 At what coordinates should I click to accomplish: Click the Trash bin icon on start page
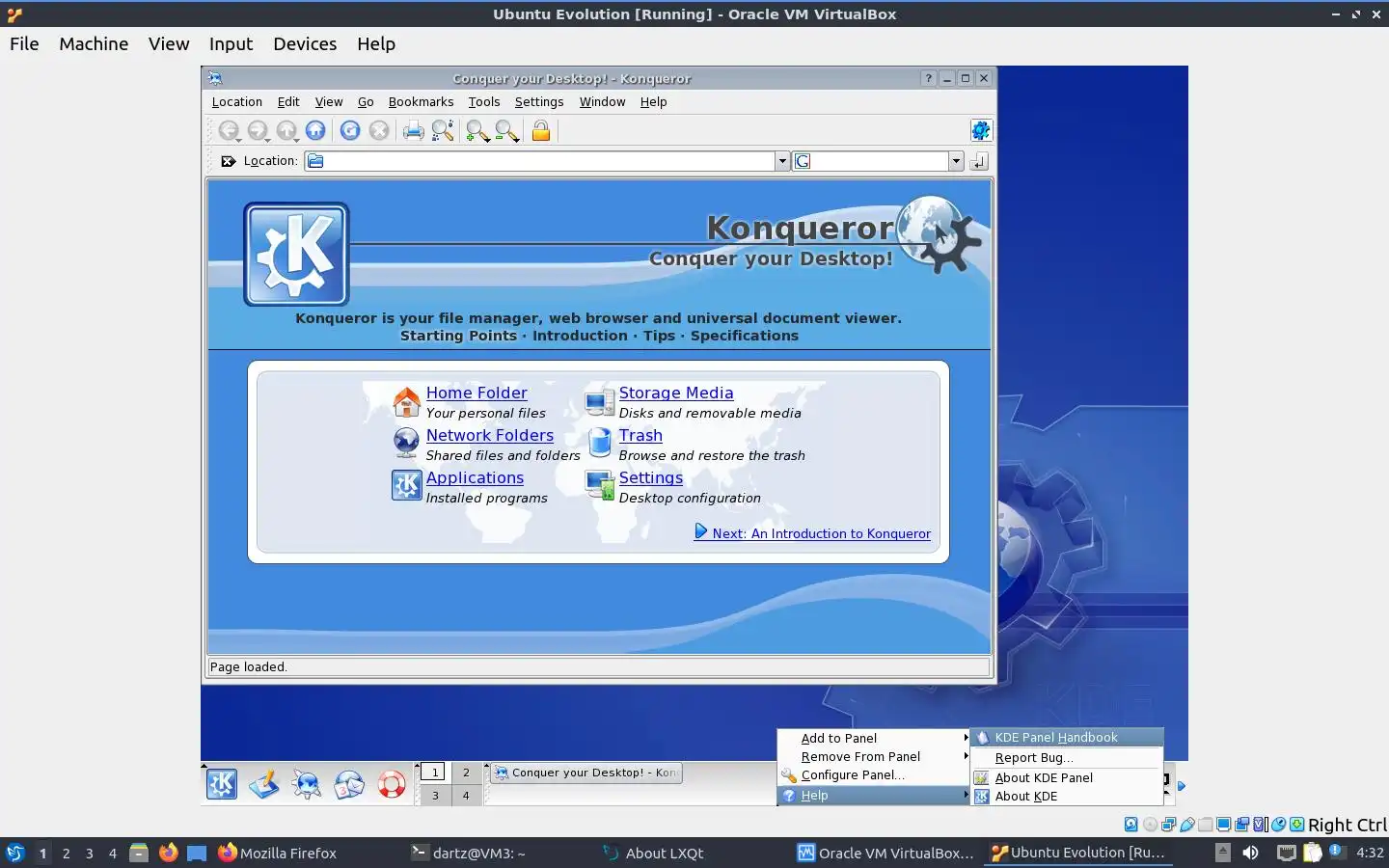point(600,444)
